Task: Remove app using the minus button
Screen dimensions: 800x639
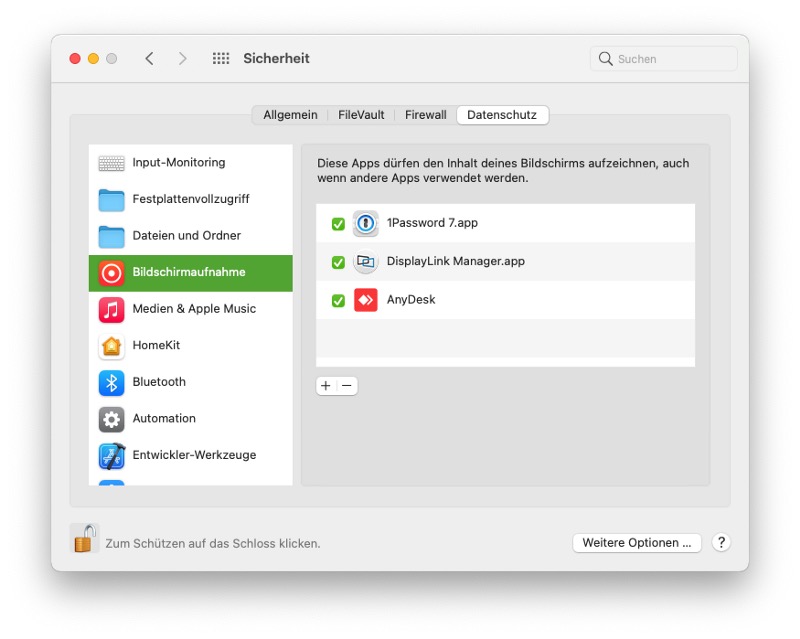Action: click(347, 386)
